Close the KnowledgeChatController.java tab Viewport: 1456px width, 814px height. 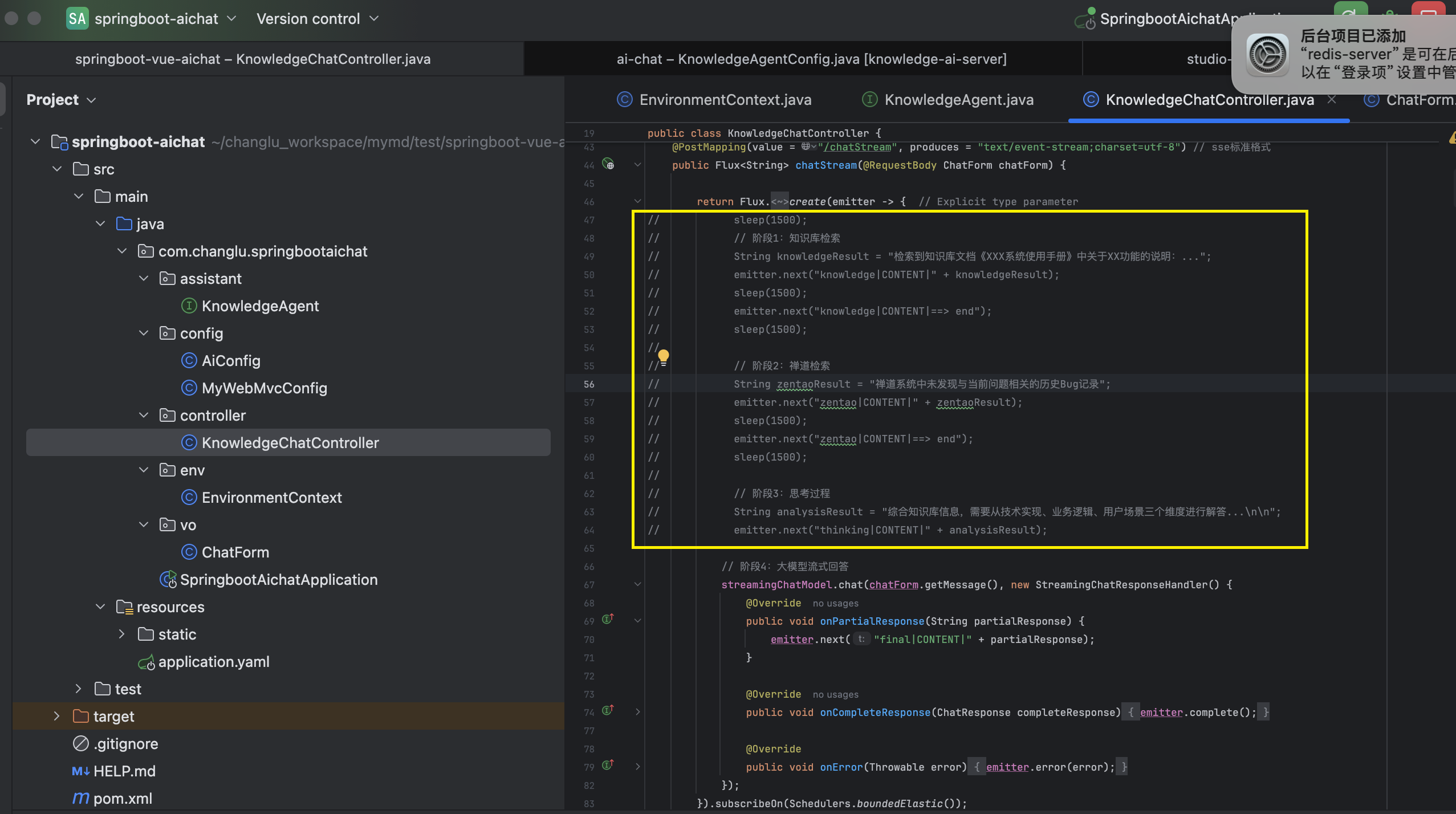[x=1332, y=100]
